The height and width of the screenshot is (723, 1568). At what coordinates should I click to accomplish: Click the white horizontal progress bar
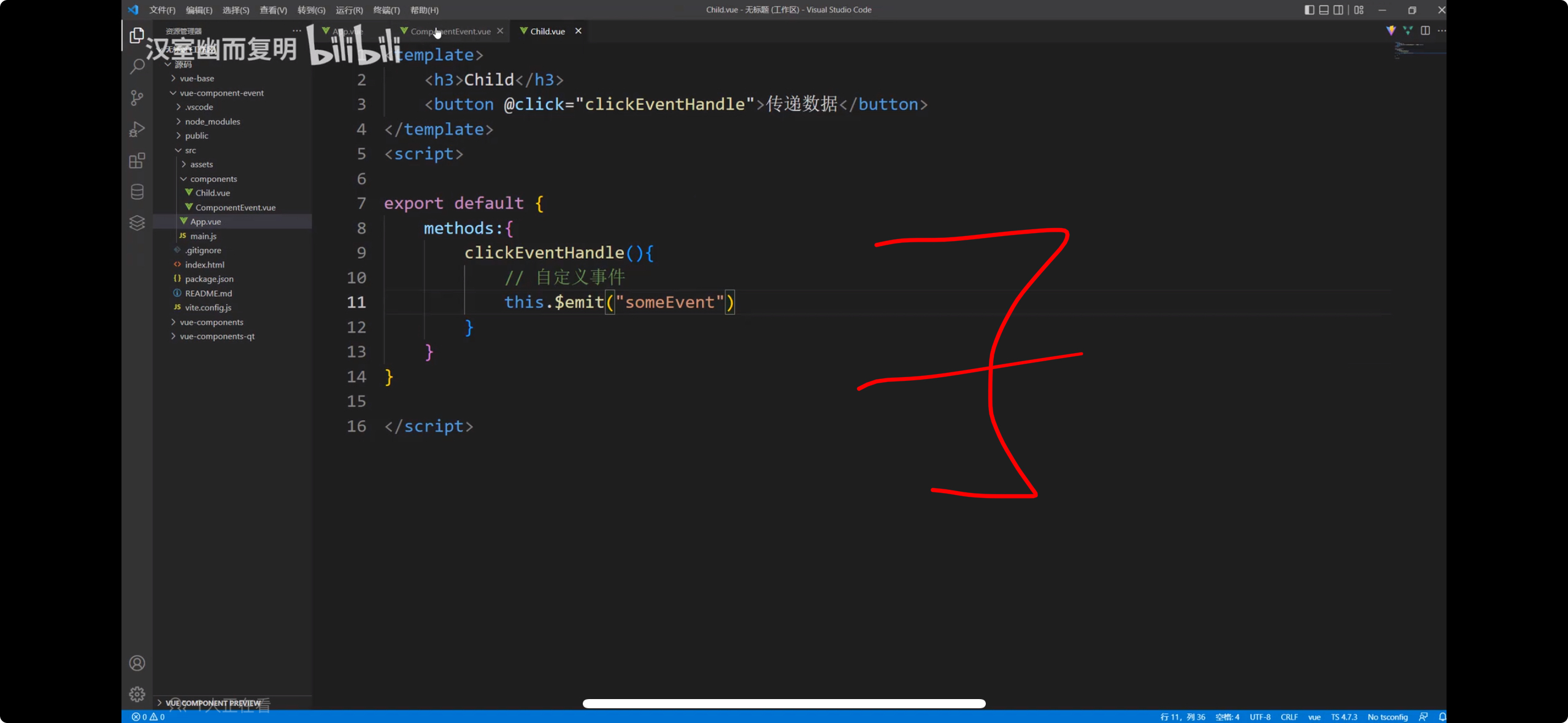(783, 703)
